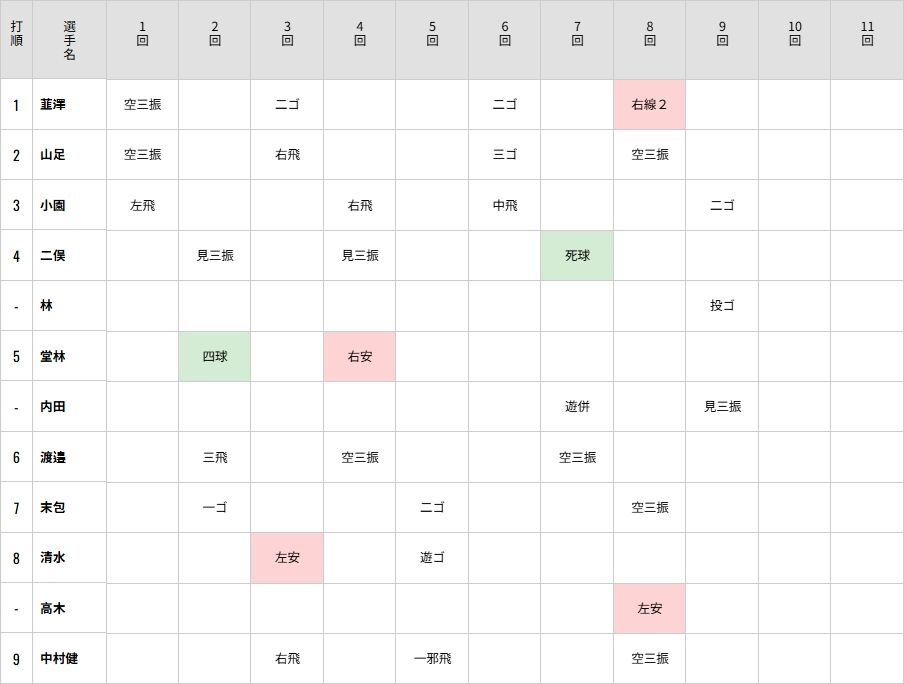Click 清水's pink 左安 cell
The width and height of the screenshot is (904, 684).
pyautogui.click(x=287, y=558)
